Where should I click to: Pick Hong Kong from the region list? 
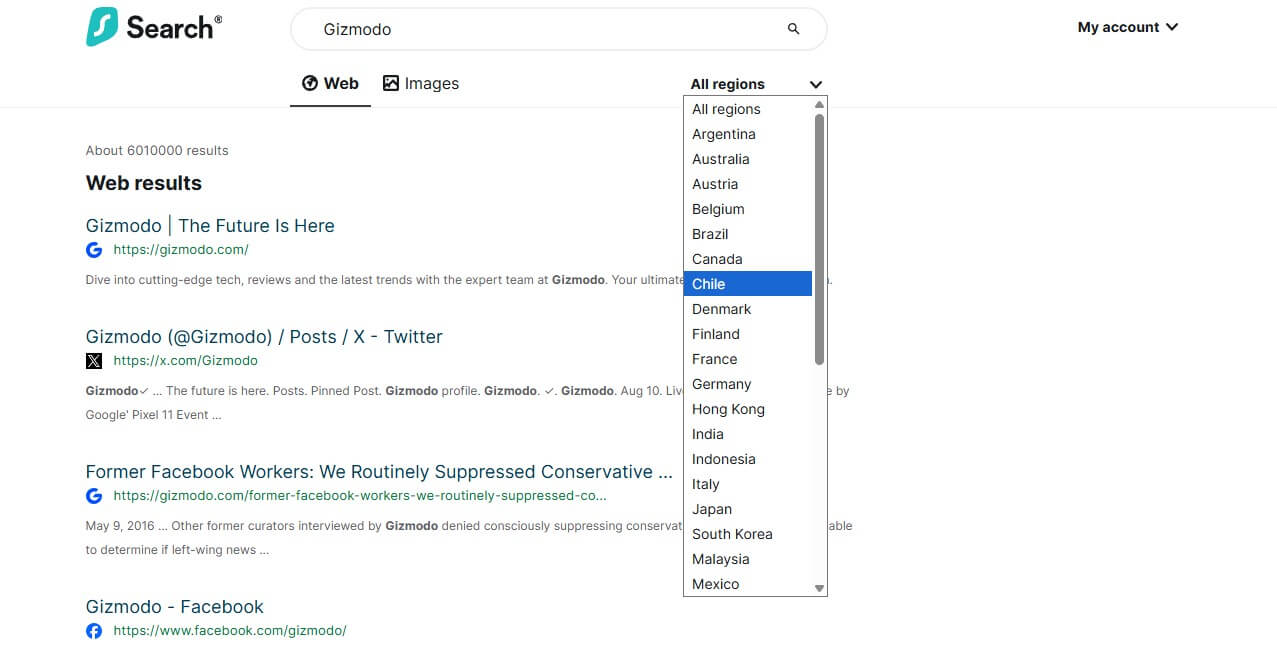pos(748,409)
